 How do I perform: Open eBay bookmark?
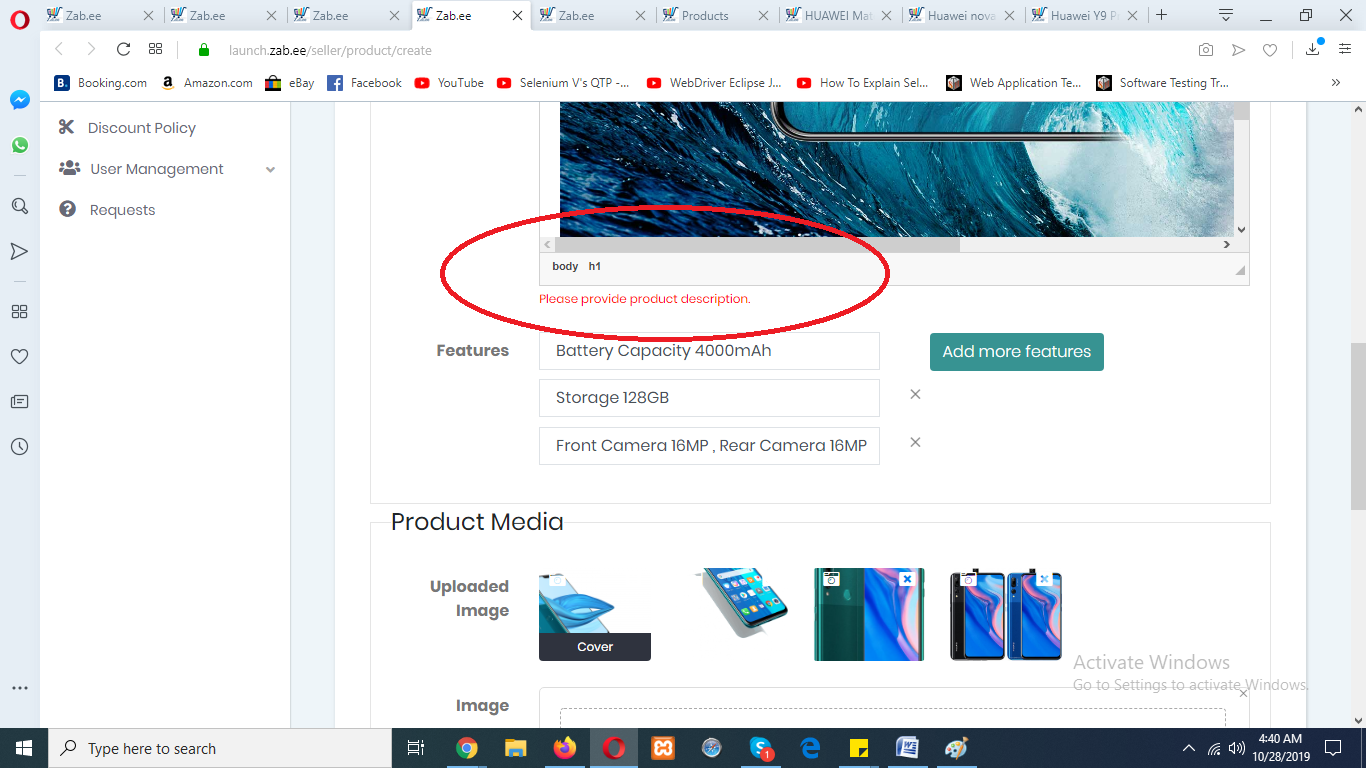point(290,83)
